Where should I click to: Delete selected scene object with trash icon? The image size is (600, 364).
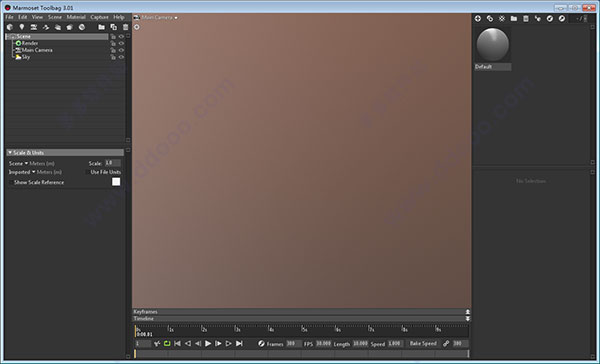pyautogui.click(x=125, y=27)
